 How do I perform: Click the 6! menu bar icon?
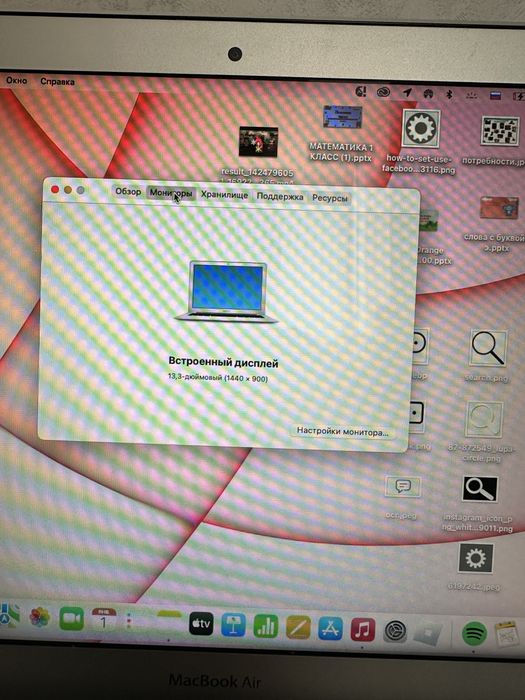click(361, 92)
